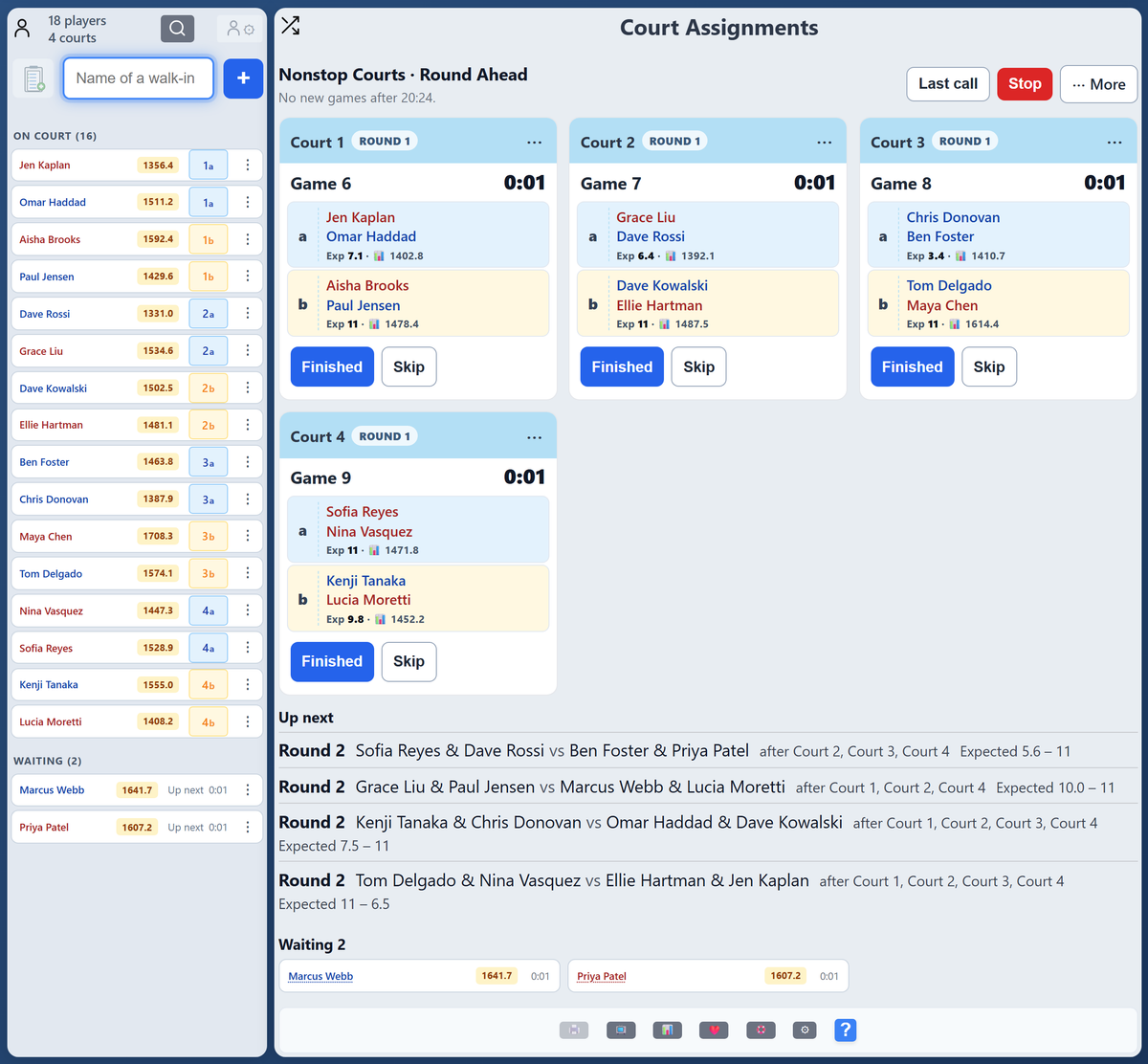Open the Court 2 ellipsis menu
The height and width of the screenshot is (1064, 1148).
(825, 143)
